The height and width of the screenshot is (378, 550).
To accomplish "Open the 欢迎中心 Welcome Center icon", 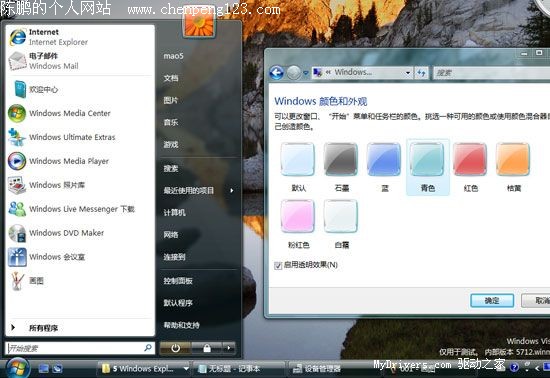I will tap(20, 89).
